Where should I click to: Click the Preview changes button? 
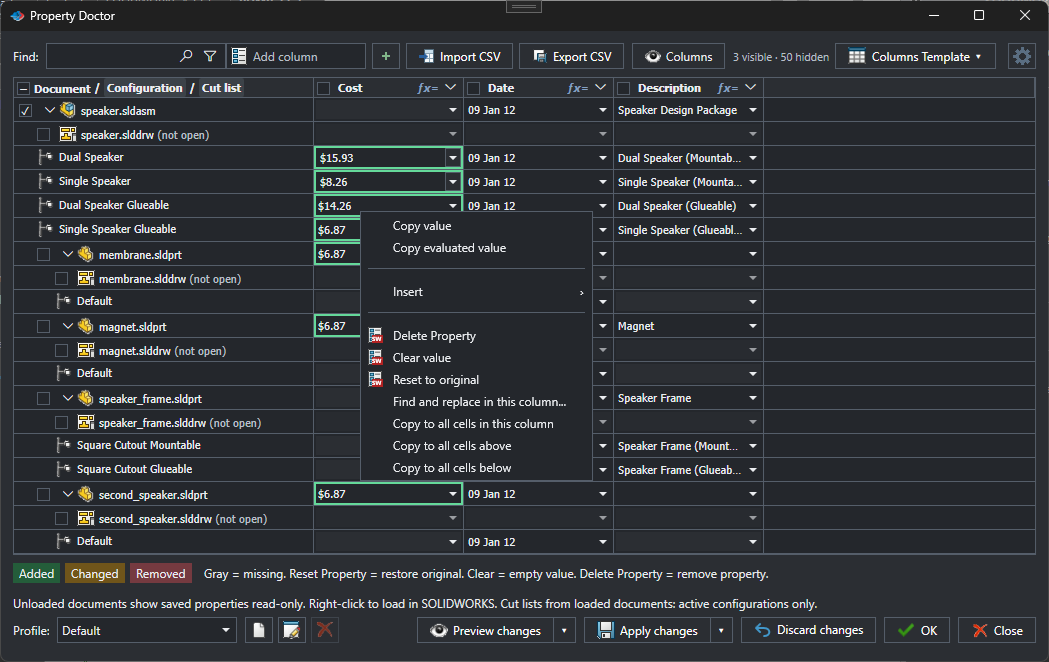[x=485, y=630]
